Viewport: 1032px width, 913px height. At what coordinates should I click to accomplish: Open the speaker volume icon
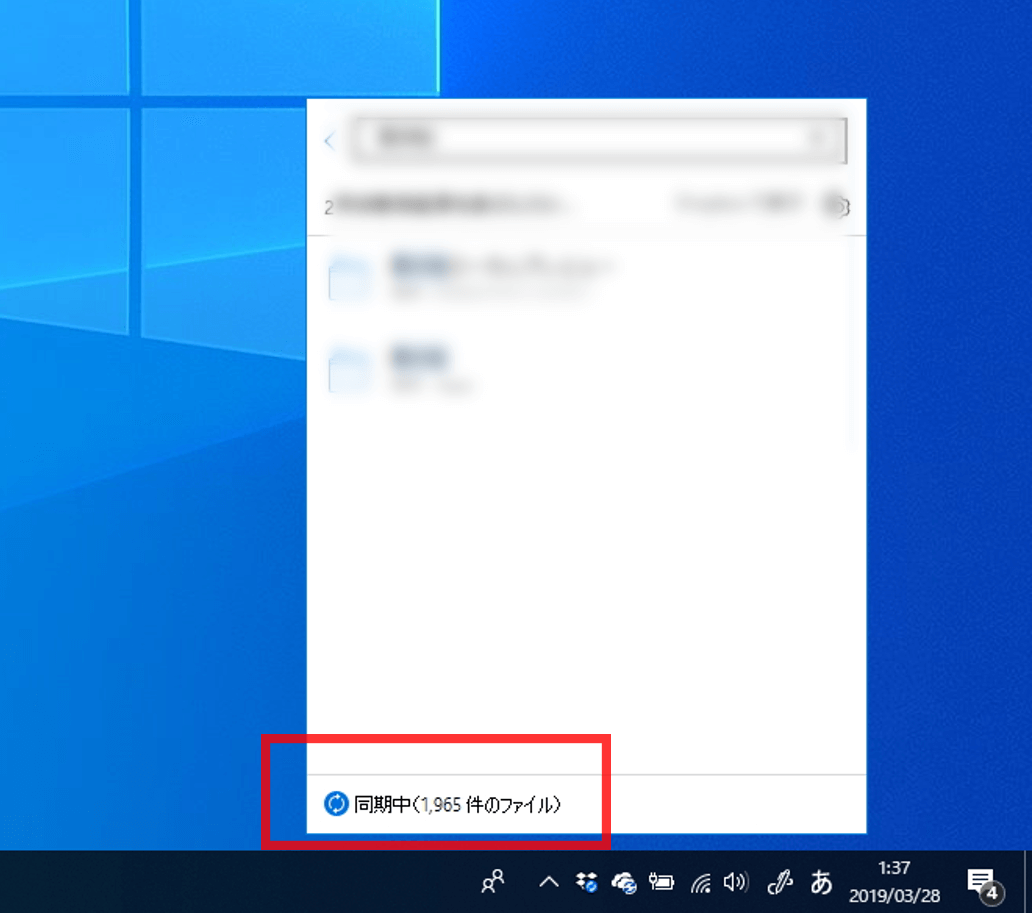(x=736, y=882)
